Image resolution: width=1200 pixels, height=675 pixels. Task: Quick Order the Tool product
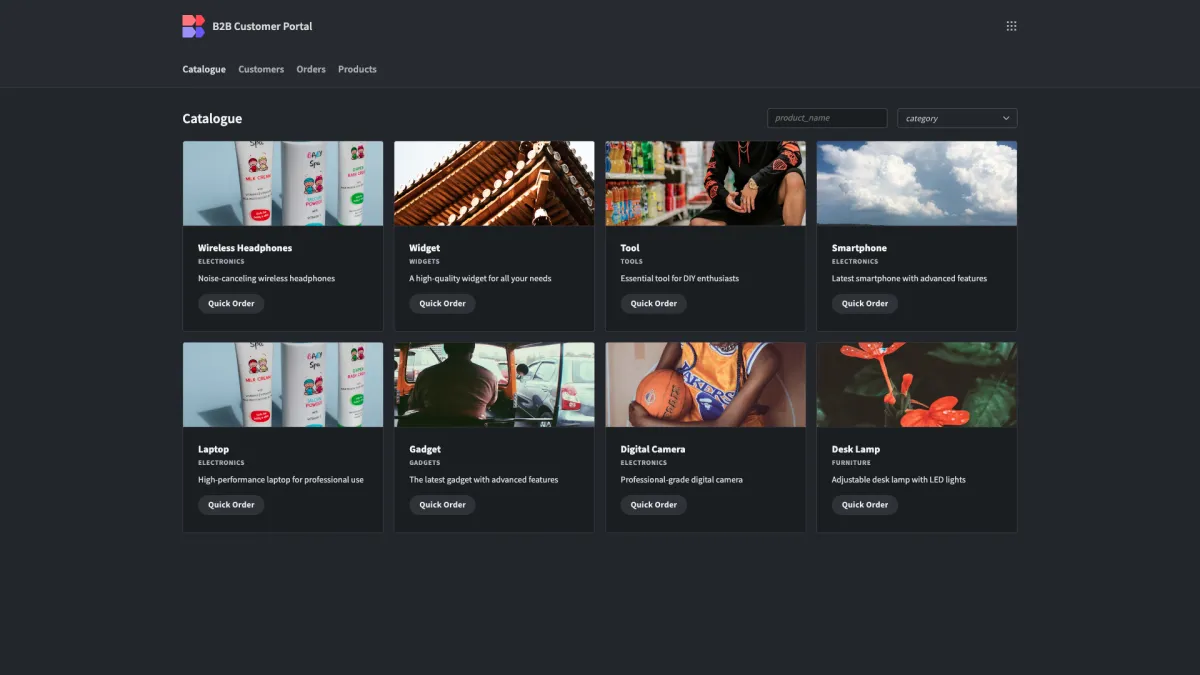click(654, 304)
